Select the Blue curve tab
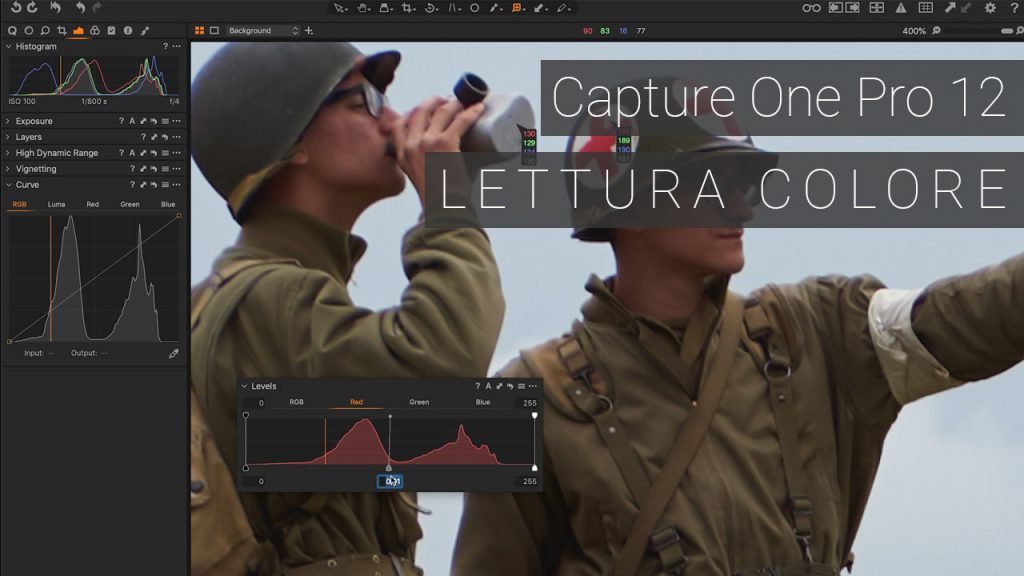Screen dimensions: 1024x576 (168, 204)
